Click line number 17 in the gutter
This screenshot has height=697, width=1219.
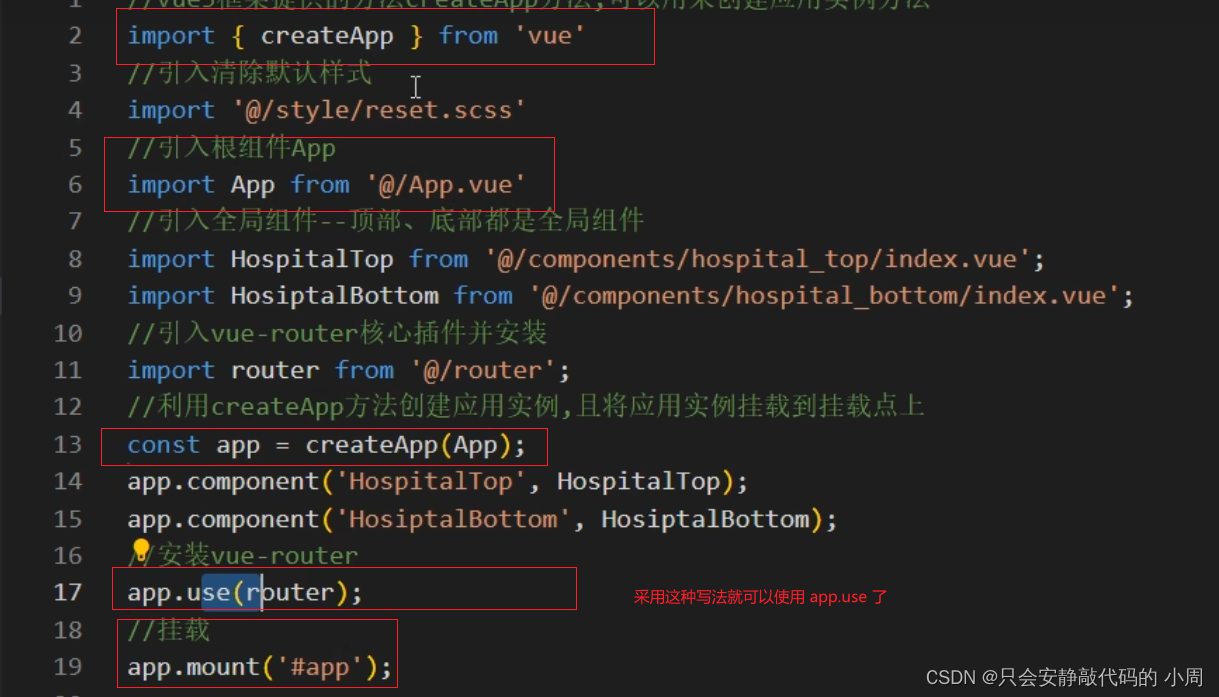tap(68, 592)
